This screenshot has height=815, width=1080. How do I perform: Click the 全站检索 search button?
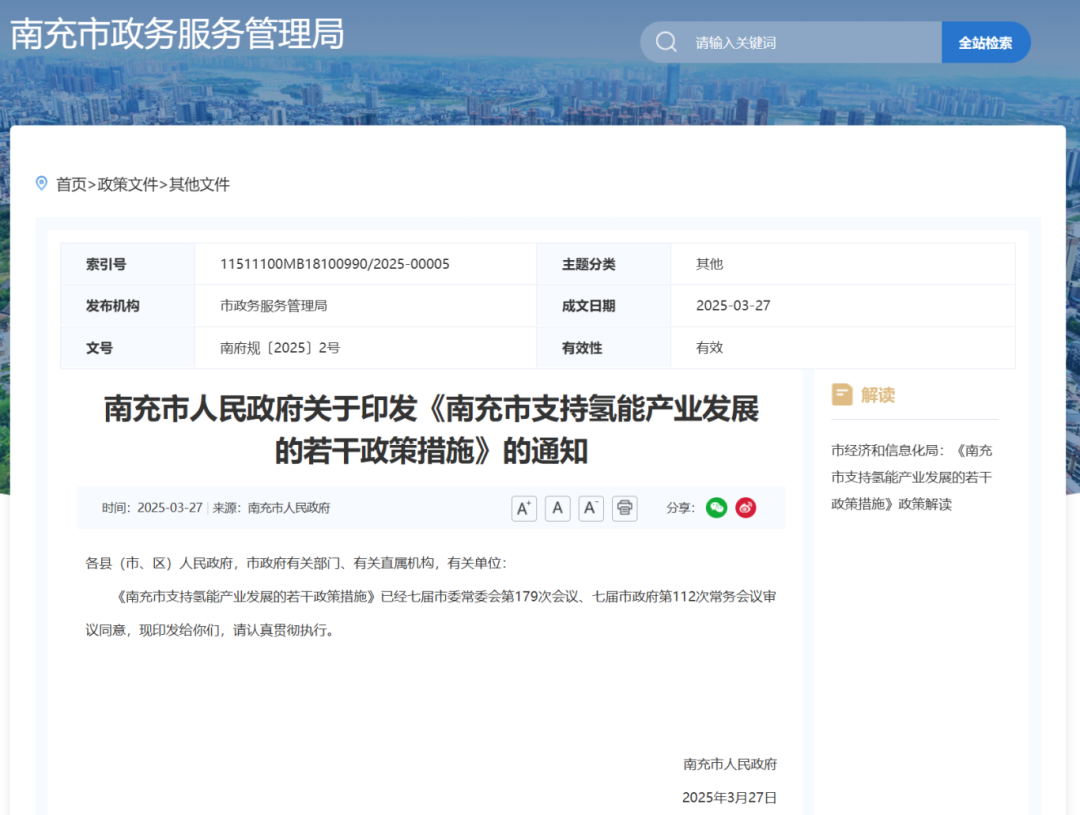click(985, 43)
